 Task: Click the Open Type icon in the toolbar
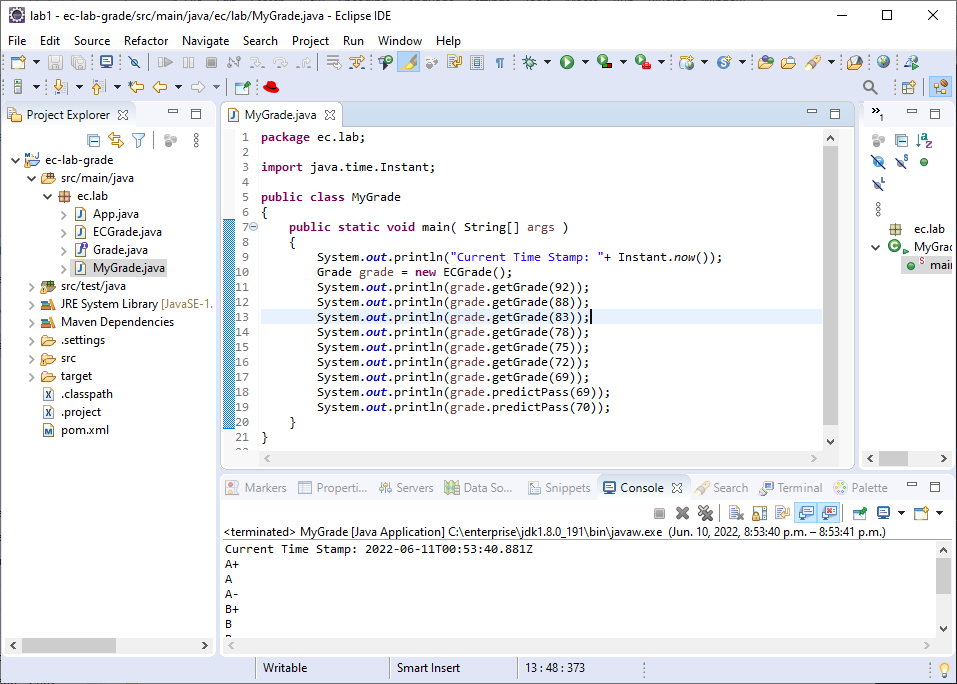pyautogui.click(x=765, y=62)
